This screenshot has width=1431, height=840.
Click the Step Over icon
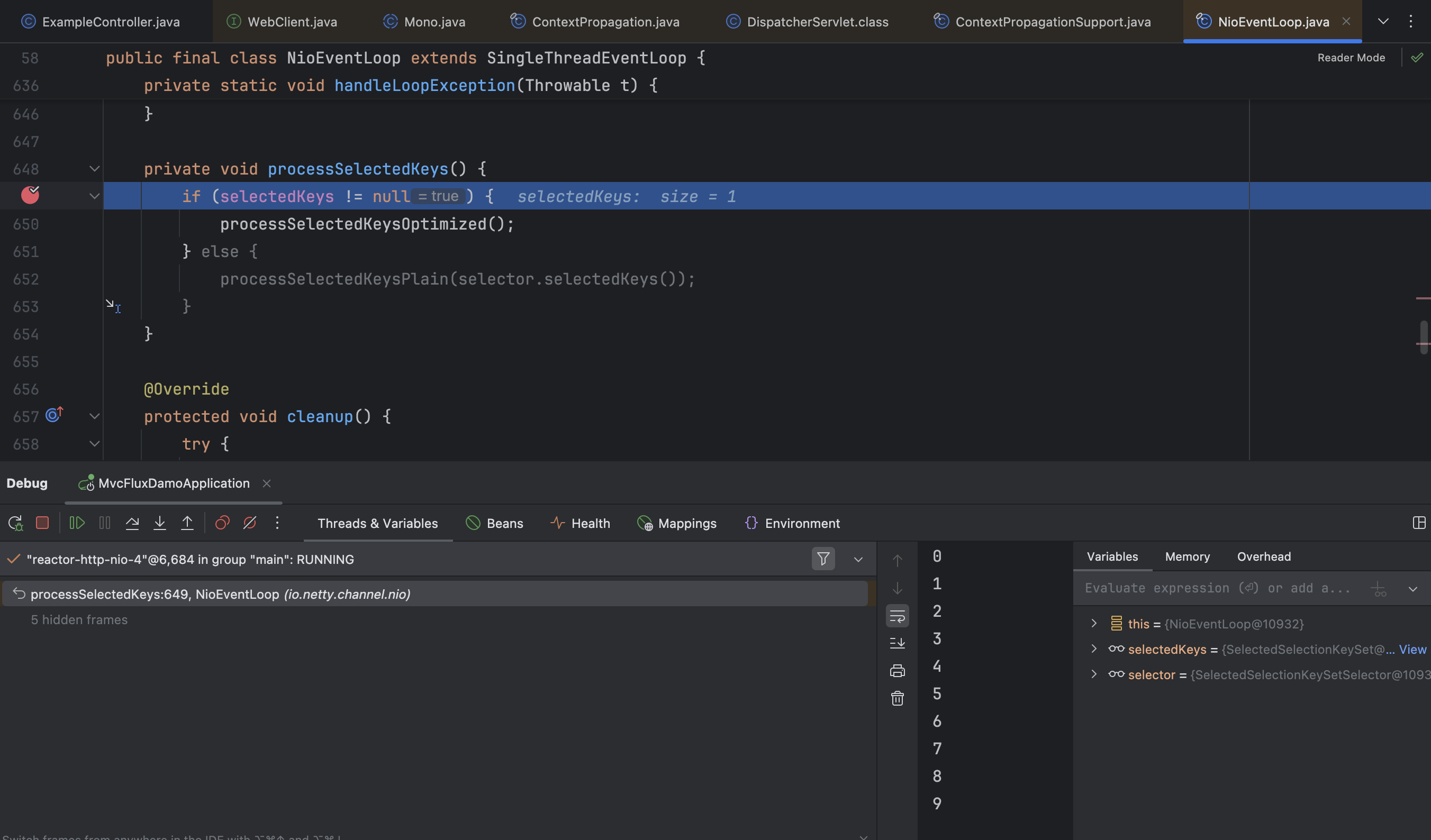coord(132,523)
